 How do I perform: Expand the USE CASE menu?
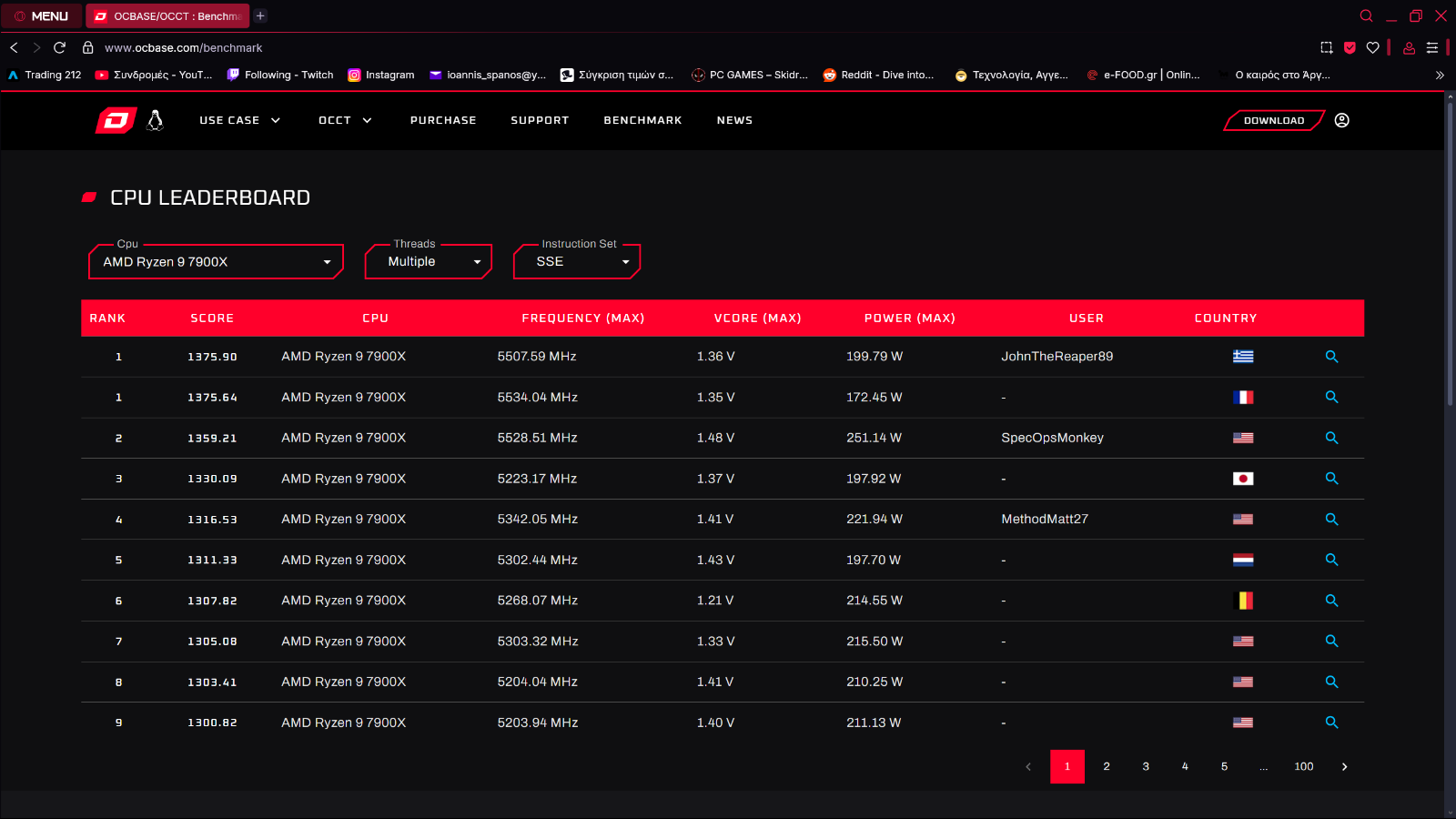click(240, 120)
